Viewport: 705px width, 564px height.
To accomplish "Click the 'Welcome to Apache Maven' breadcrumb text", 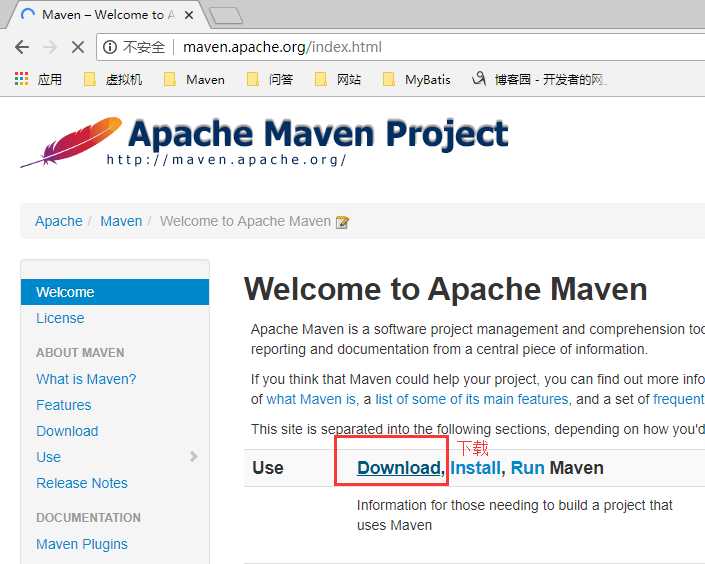I will click(245, 221).
